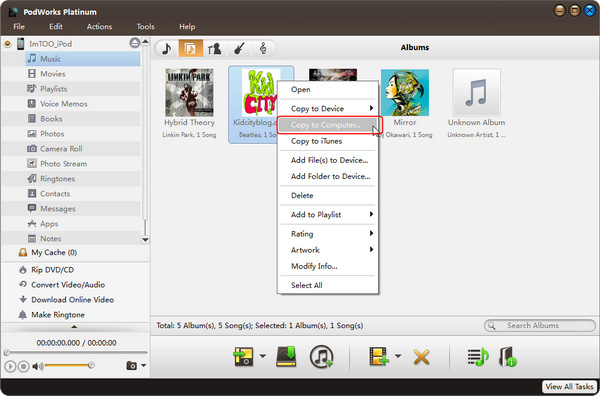Expand the Copy to Device toolbar dropdown arrow

(x=262, y=356)
